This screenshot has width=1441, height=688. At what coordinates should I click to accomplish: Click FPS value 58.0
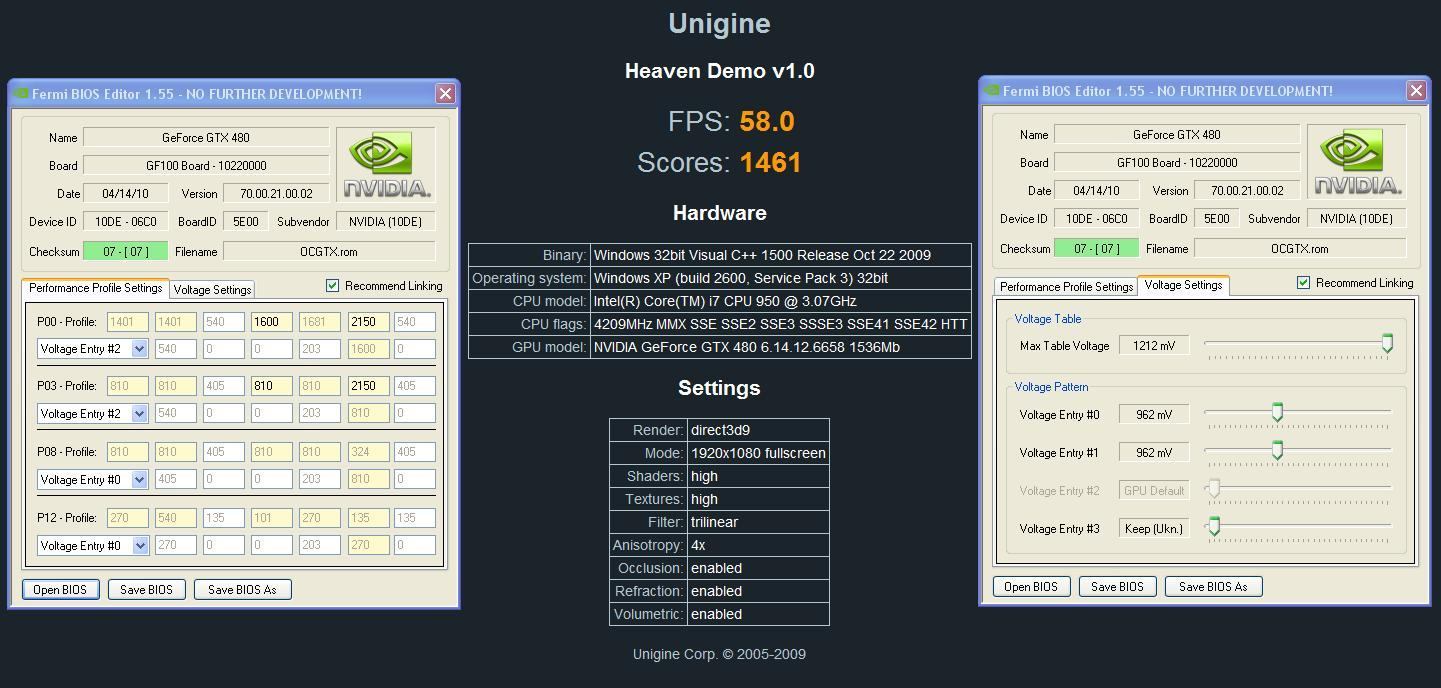767,121
